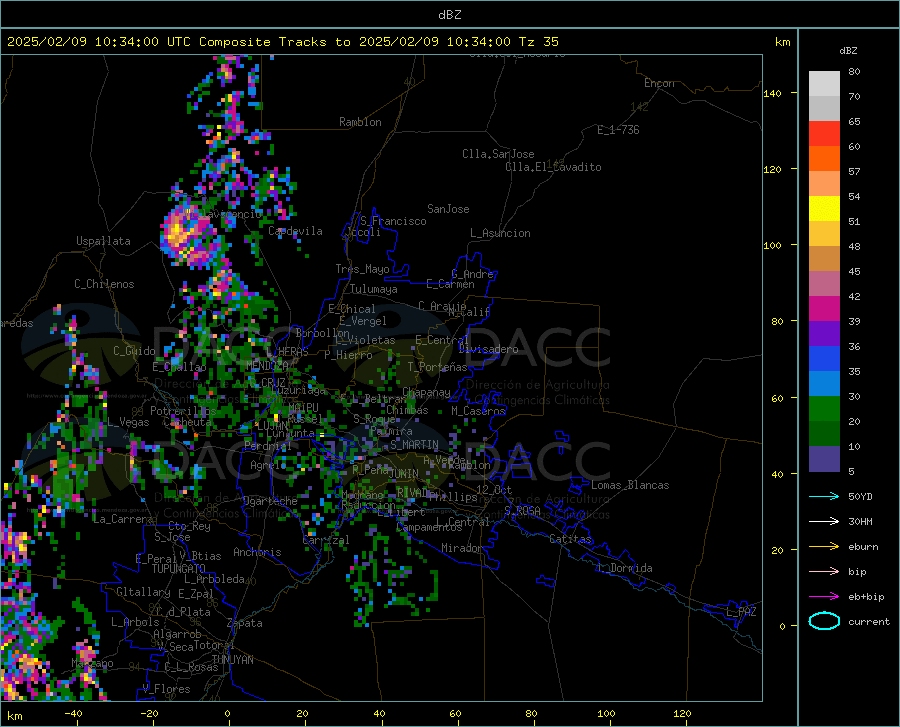Click the Uspallata place label
This screenshot has height=727, width=900.
pyautogui.click(x=103, y=241)
